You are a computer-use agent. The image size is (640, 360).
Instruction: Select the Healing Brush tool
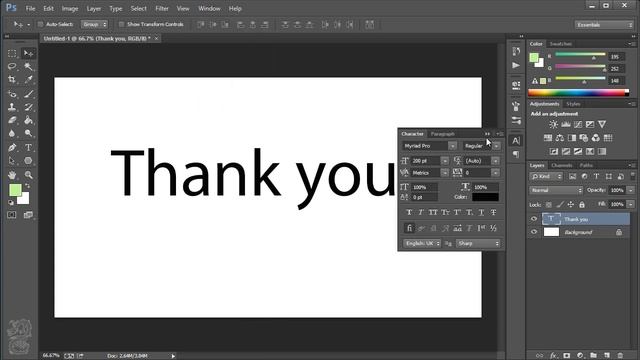(x=12, y=94)
